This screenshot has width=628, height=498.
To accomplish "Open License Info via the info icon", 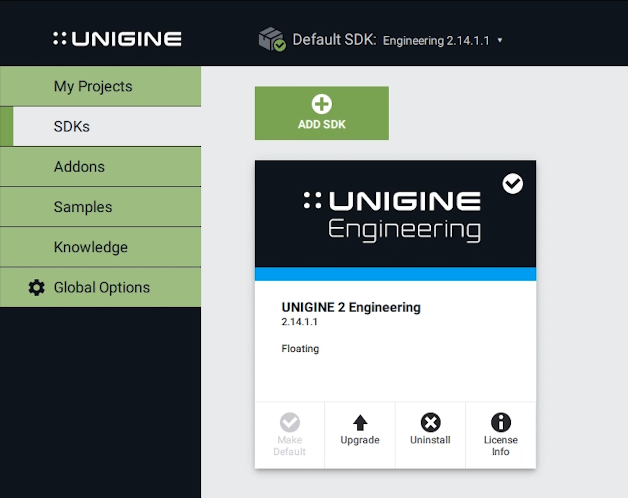I will click(500, 422).
